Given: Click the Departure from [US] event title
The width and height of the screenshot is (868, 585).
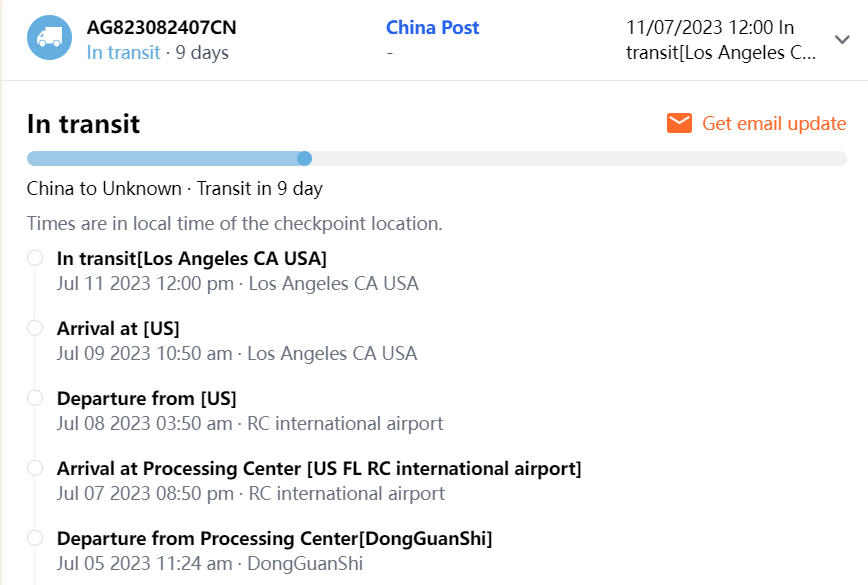Looking at the screenshot, I should point(146,398).
